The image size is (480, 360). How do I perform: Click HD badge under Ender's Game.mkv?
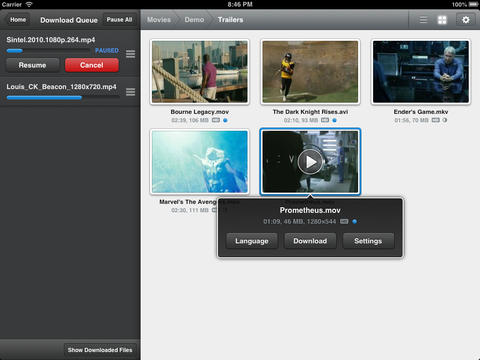(436, 120)
